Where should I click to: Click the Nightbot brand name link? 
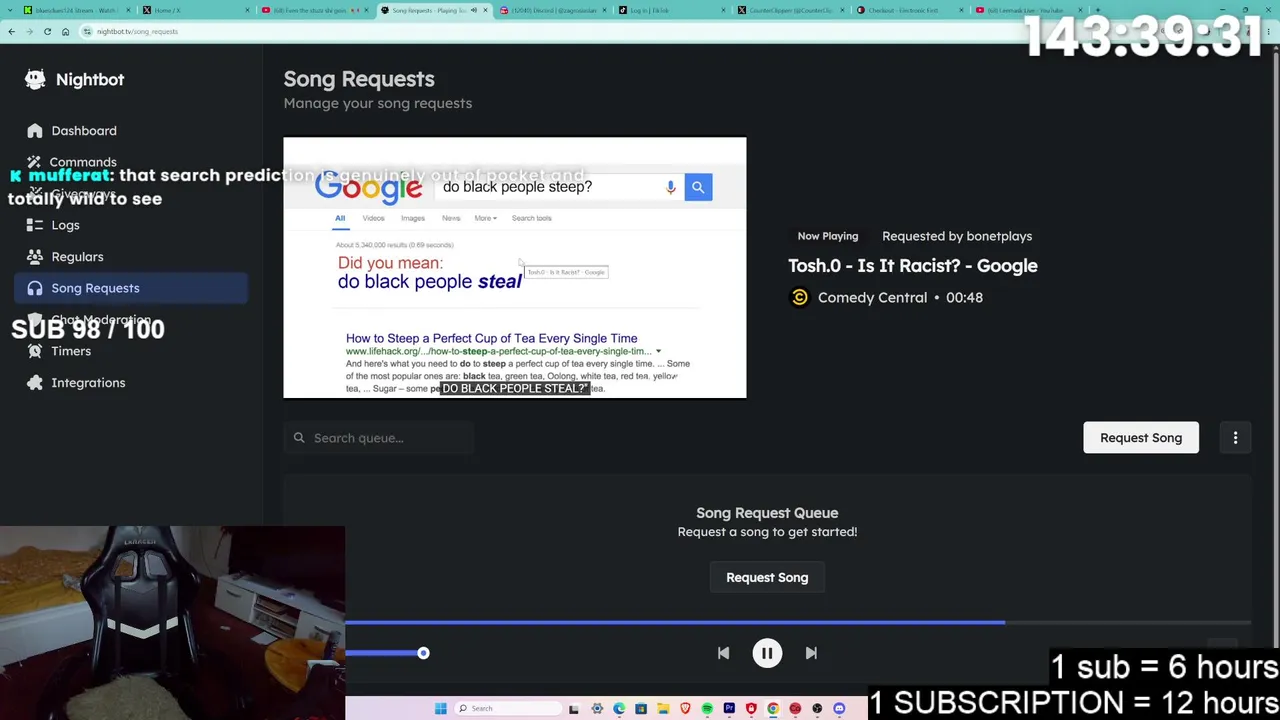[x=90, y=80]
